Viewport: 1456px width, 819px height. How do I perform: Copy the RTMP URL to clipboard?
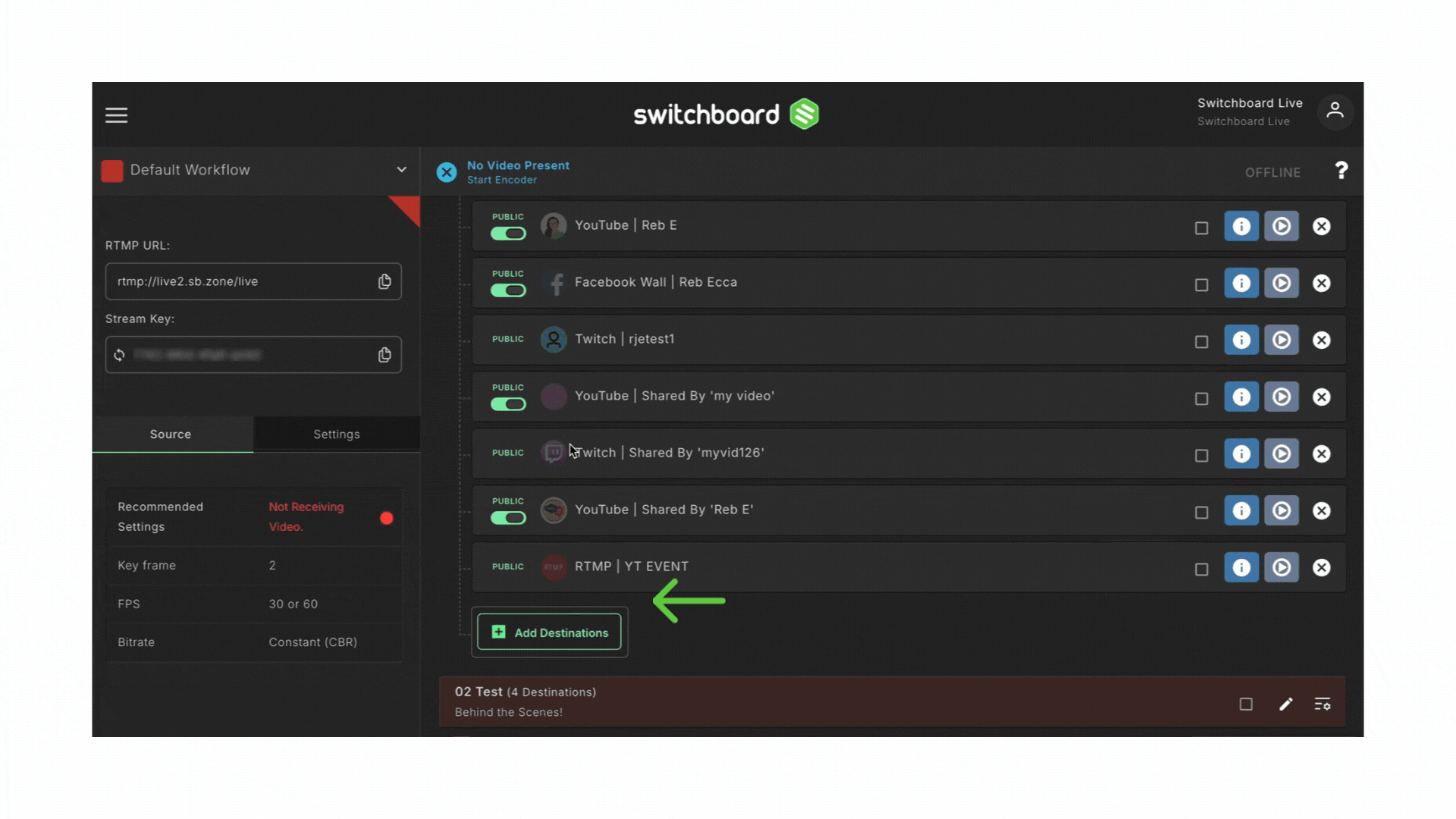coord(384,281)
